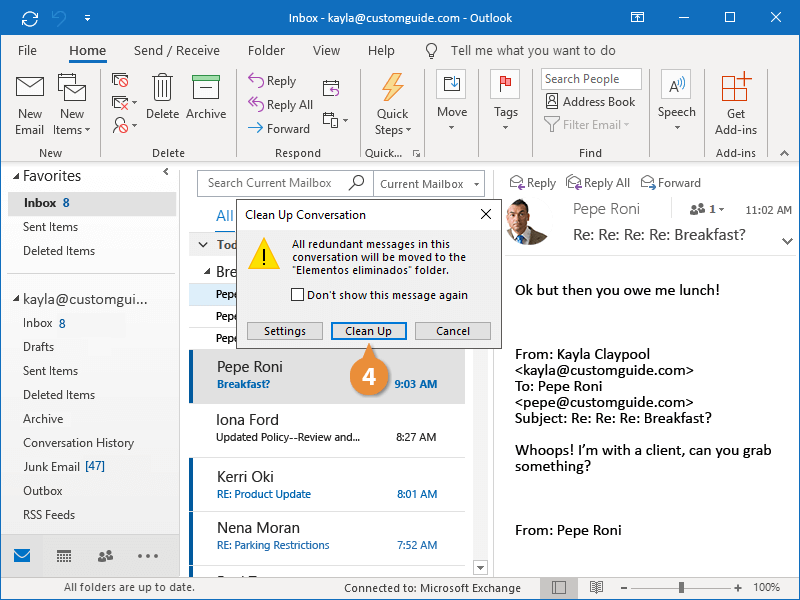
Task: Open the Move button menu
Action: coord(452,101)
